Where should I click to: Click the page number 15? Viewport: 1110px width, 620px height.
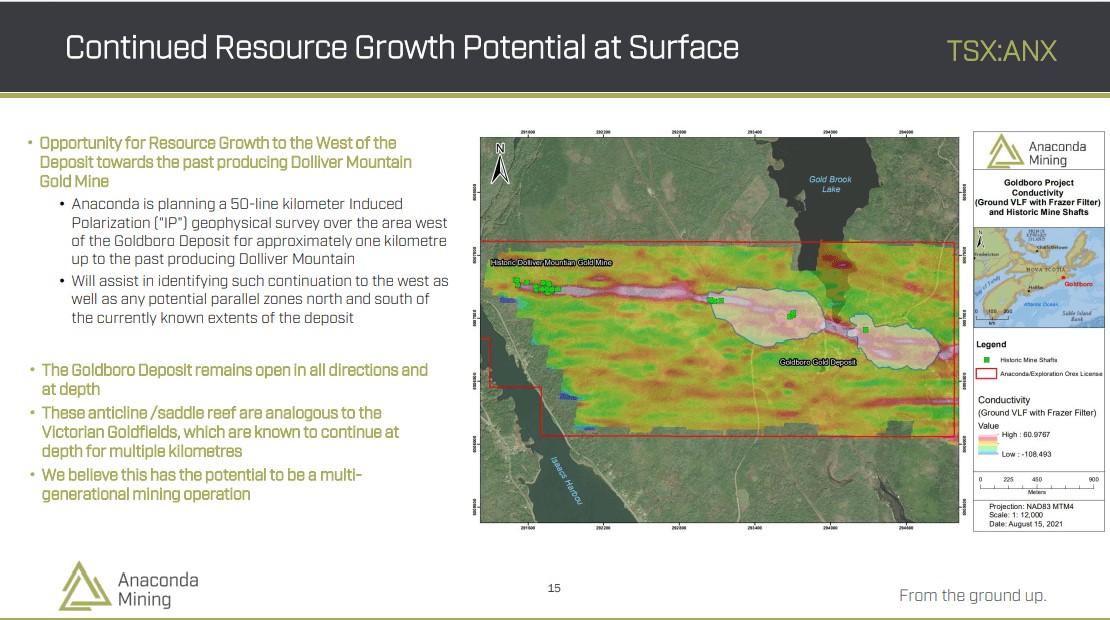click(554, 588)
